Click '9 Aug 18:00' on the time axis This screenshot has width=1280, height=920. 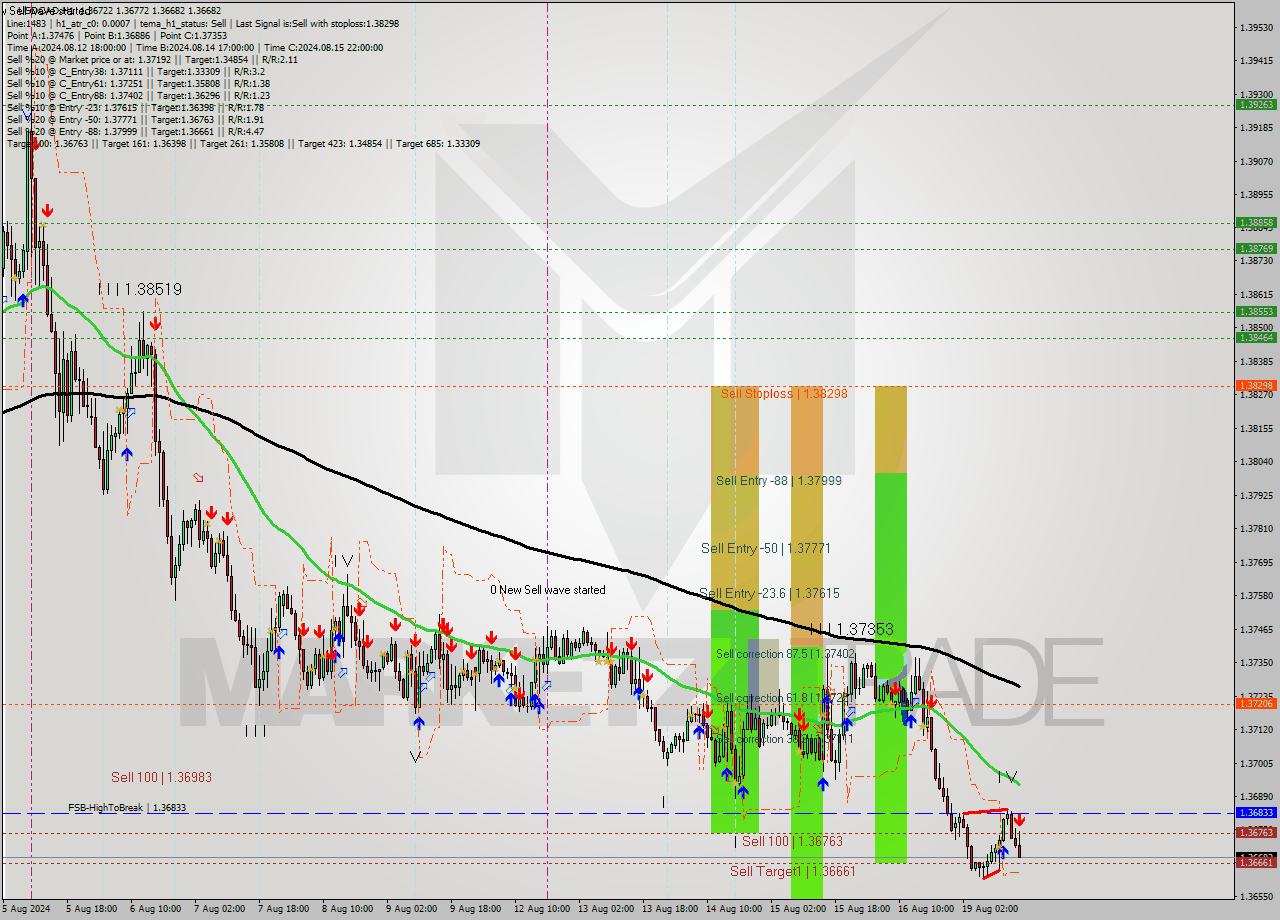point(476,909)
